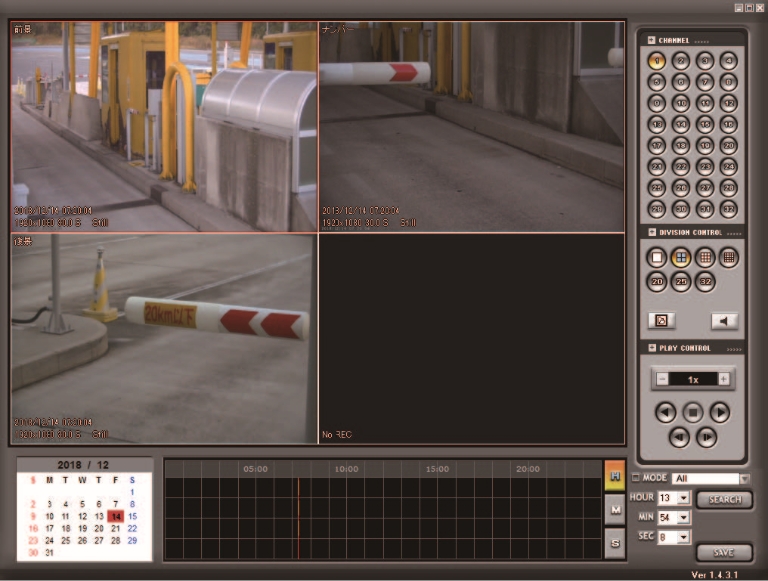Image resolution: width=768 pixels, height=581 pixels.
Task: Select the single-view division layout
Action: [657, 257]
